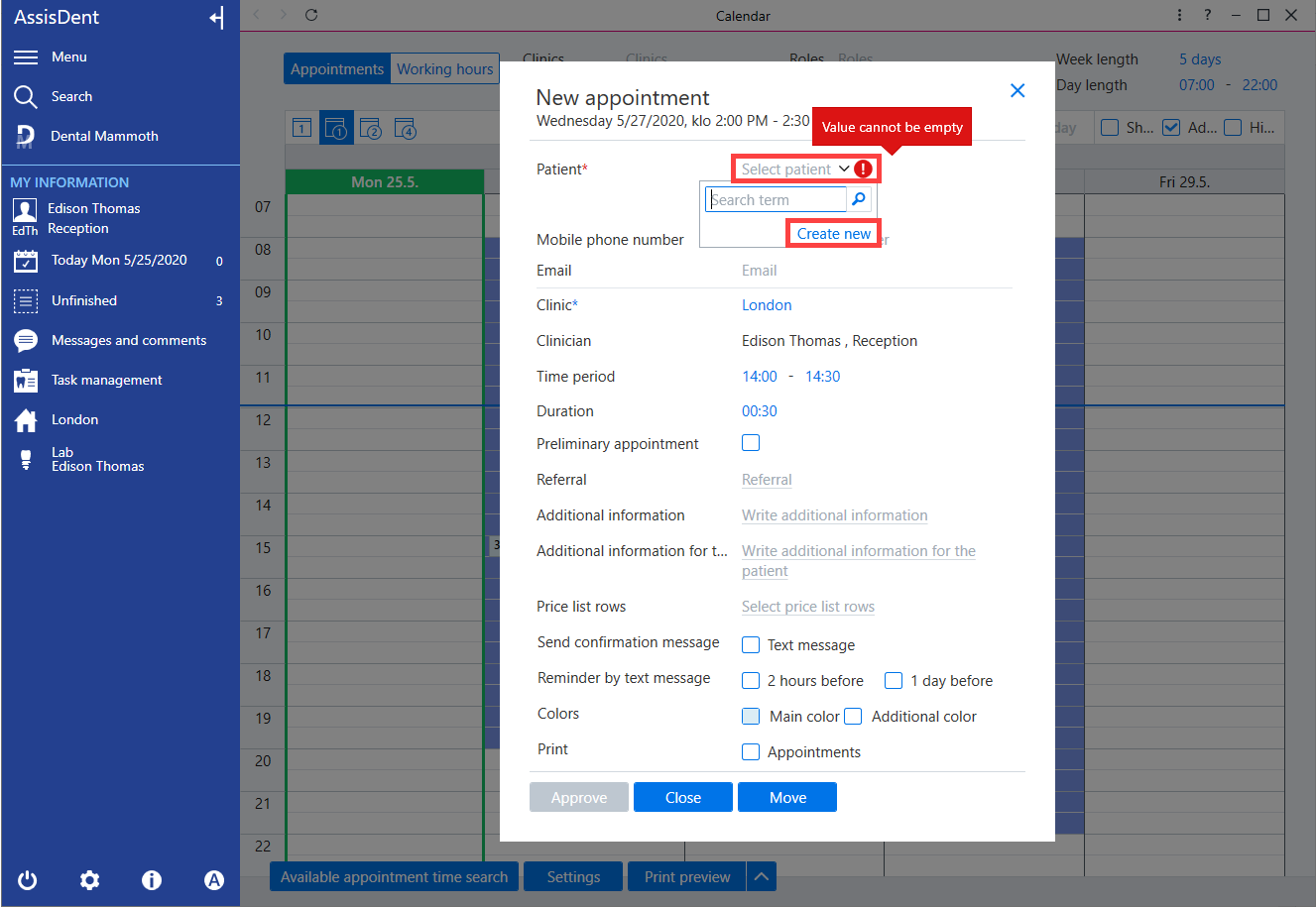Image resolution: width=1316 pixels, height=907 pixels.
Task: Click the reload icon in title bar
Action: (x=311, y=15)
